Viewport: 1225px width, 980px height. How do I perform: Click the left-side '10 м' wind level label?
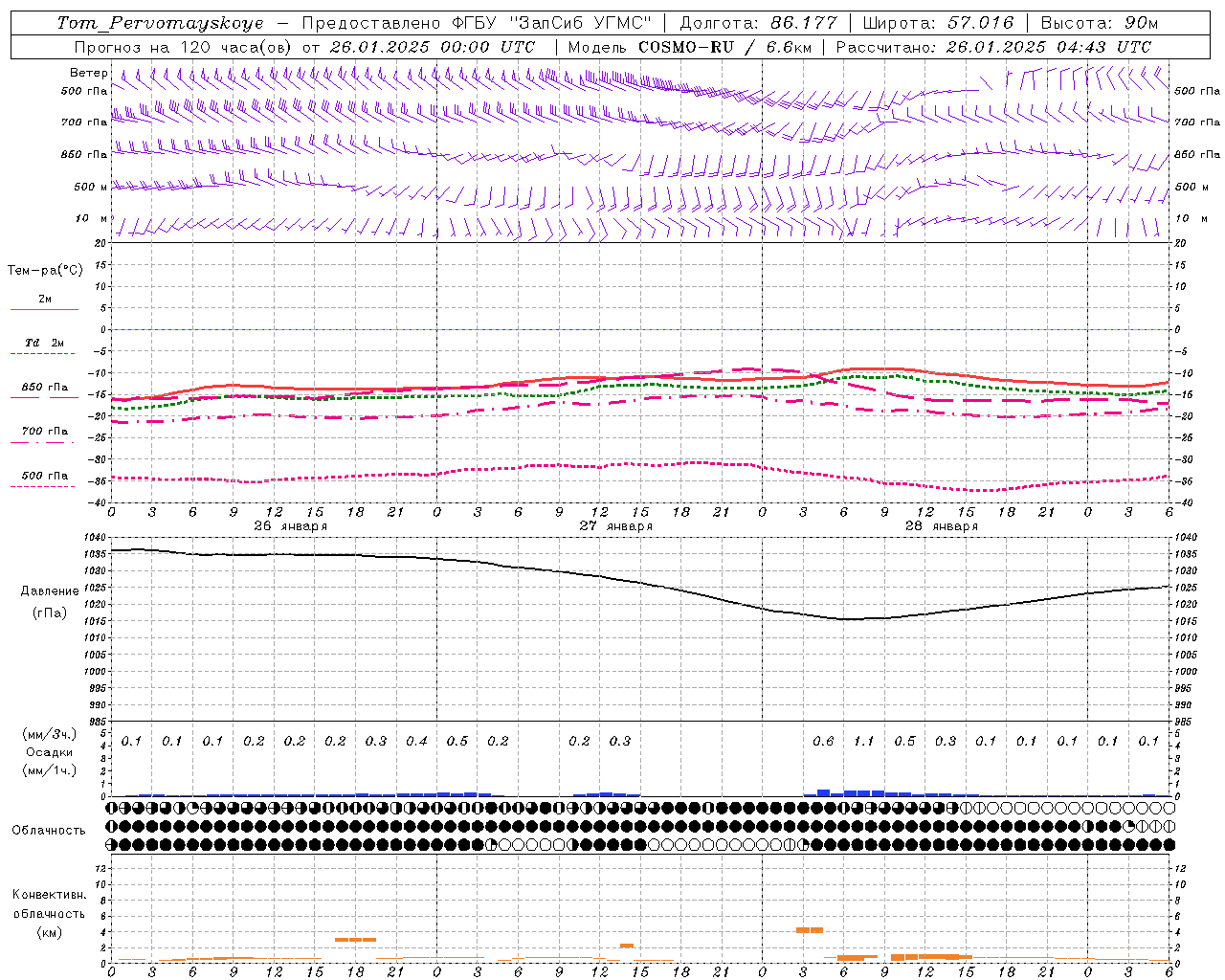click(92, 219)
